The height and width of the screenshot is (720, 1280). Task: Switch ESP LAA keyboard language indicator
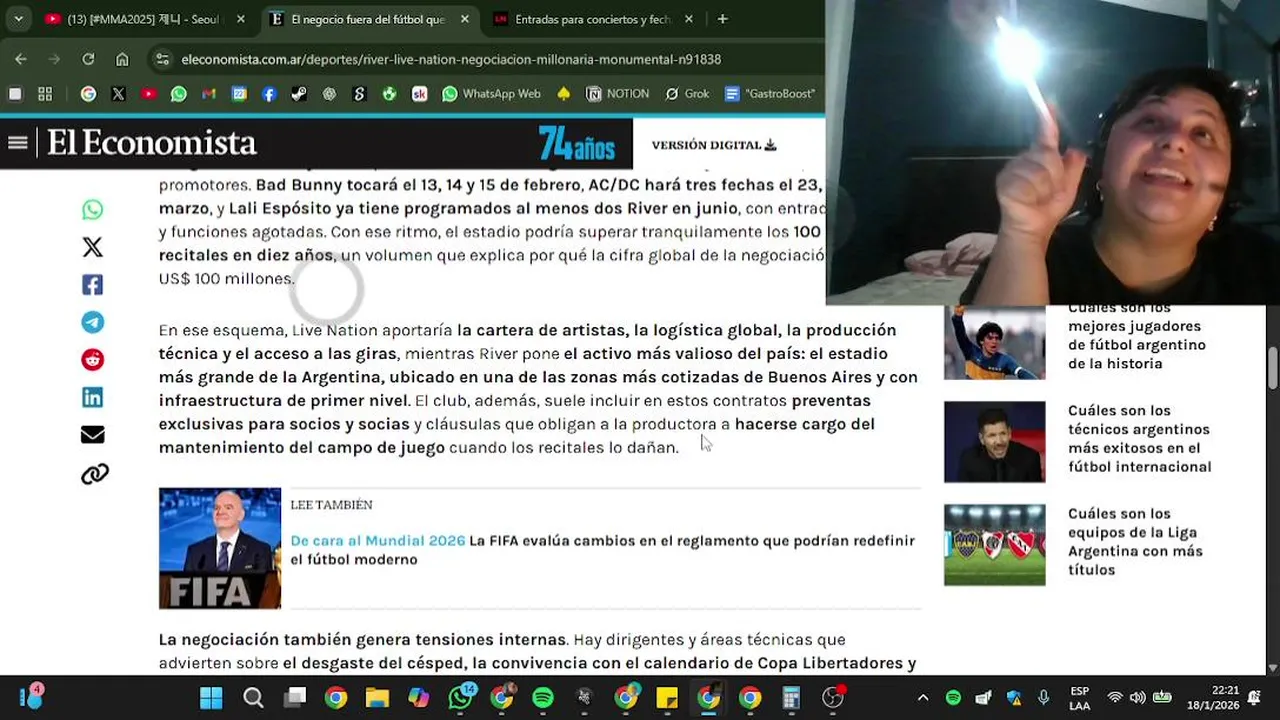1079,698
